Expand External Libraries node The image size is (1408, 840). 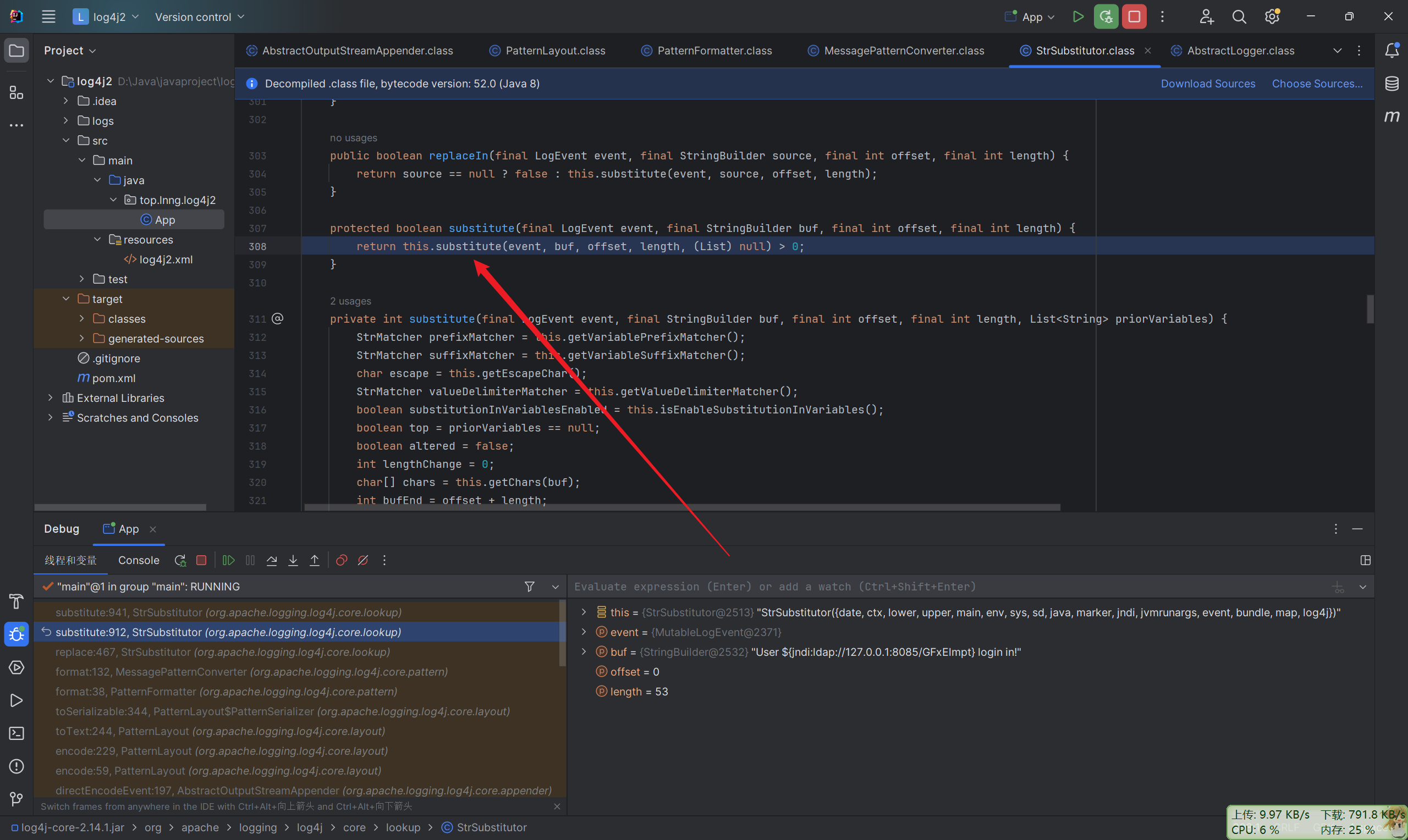[x=50, y=398]
